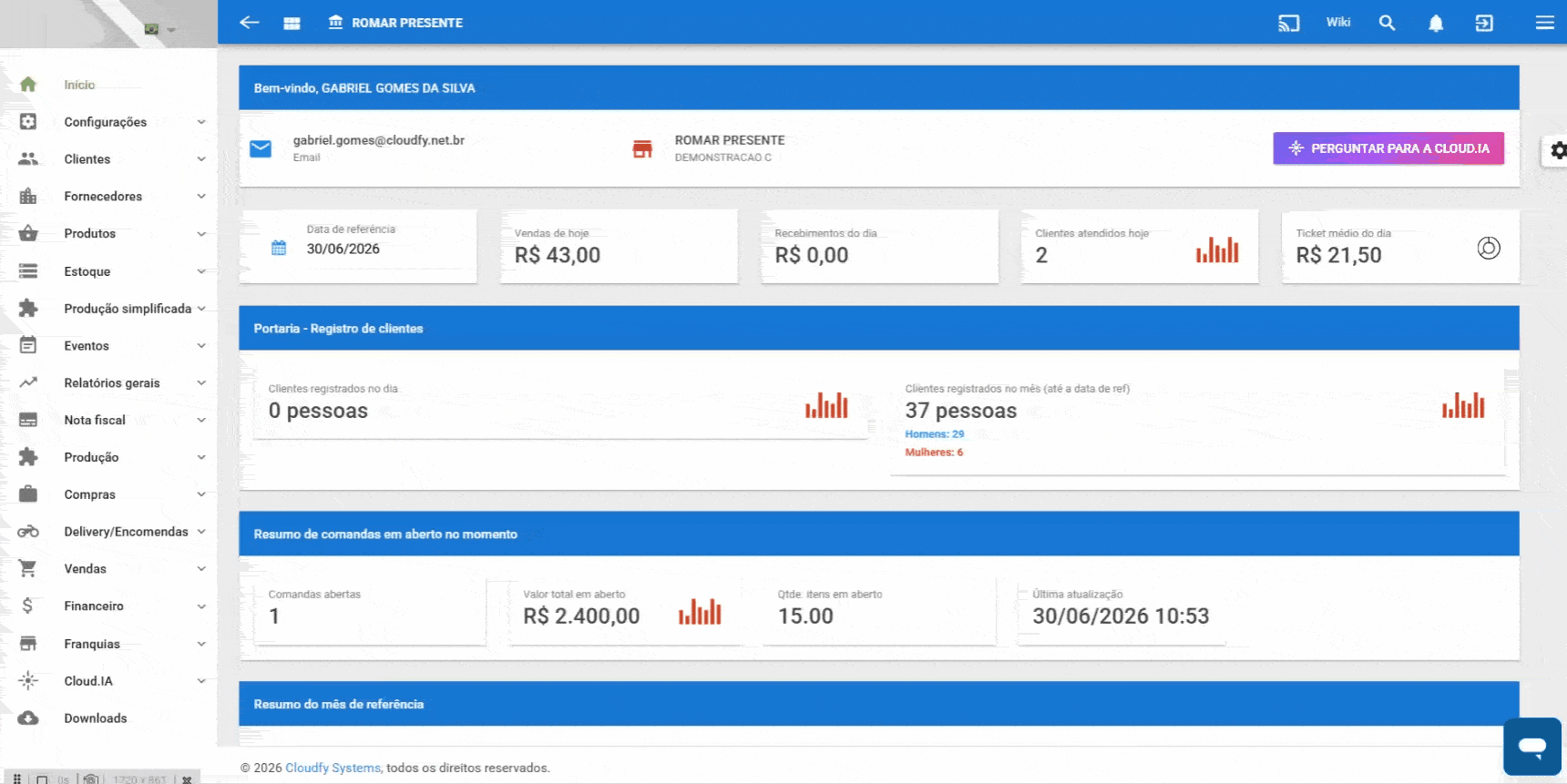Image resolution: width=1567 pixels, height=784 pixels.
Task: Open the language flag dropdown
Action: 159,29
